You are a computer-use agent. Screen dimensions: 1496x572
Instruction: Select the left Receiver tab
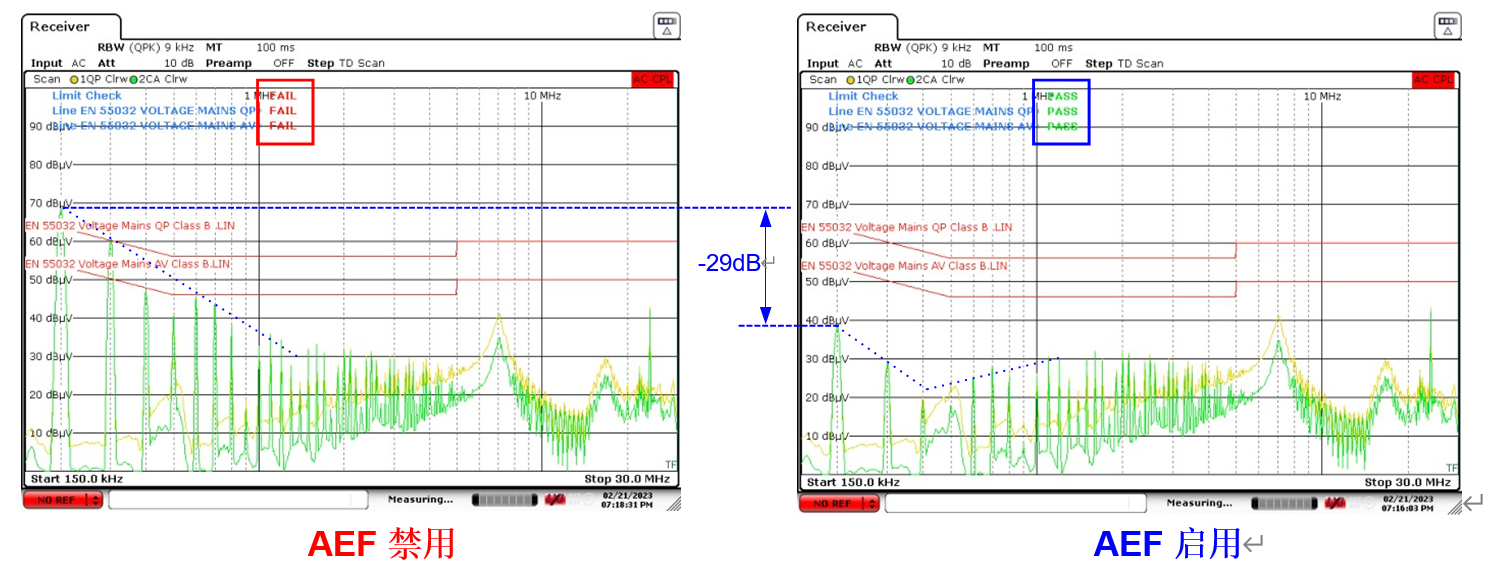pos(60,27)
